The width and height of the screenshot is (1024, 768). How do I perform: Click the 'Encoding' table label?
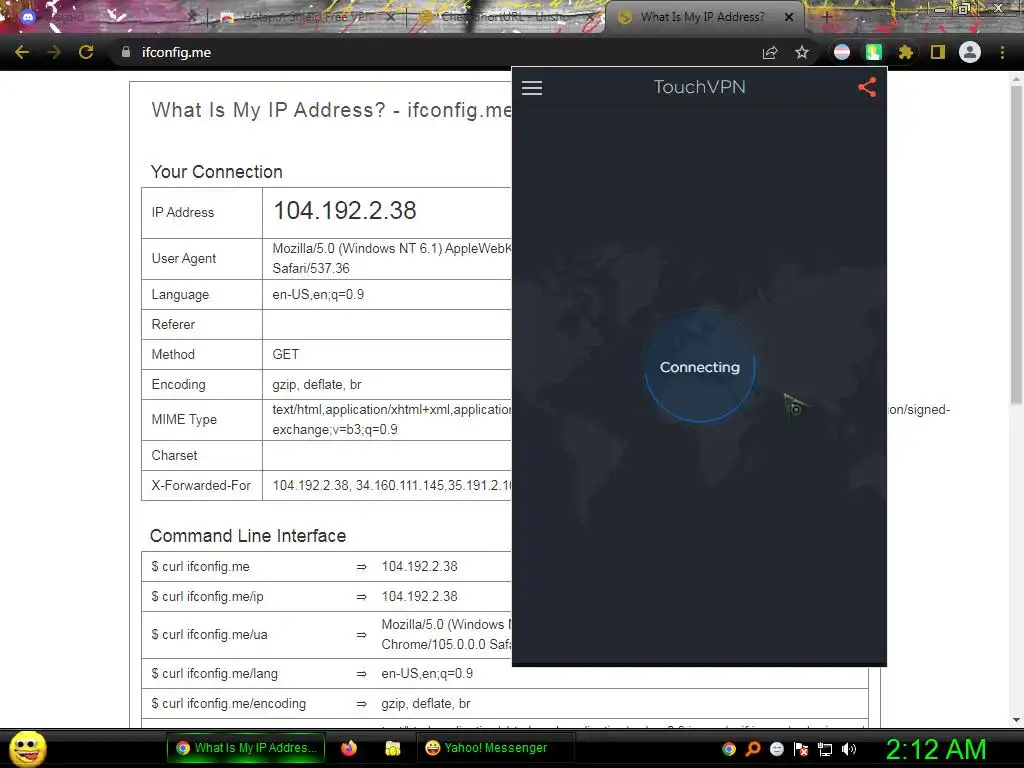coord(178,385)
